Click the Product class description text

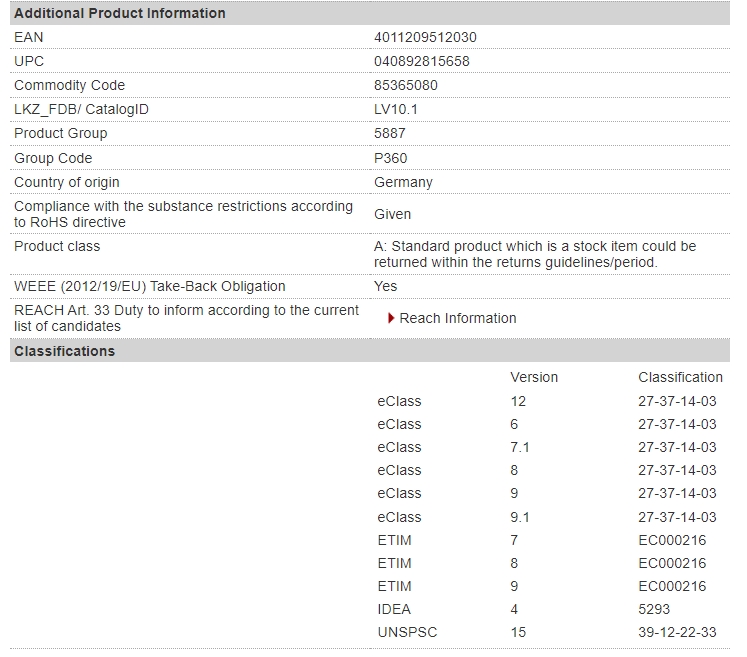pyautogui.click(x=535, y=254)
